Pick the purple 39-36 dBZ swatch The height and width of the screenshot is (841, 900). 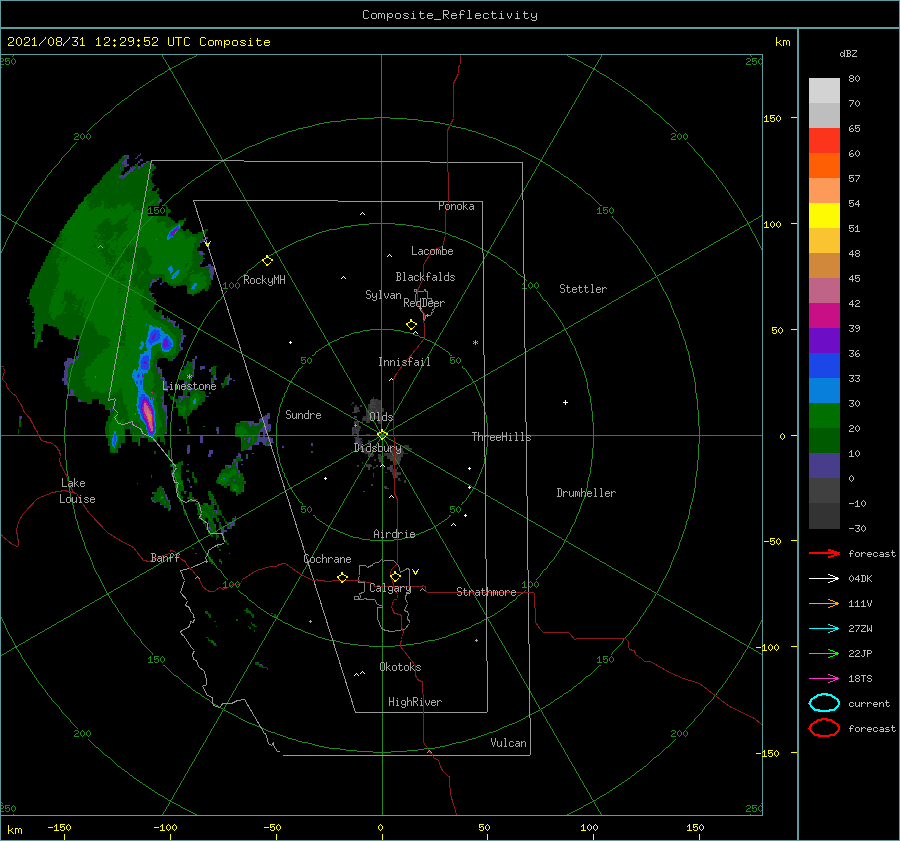tap(824, 340)
